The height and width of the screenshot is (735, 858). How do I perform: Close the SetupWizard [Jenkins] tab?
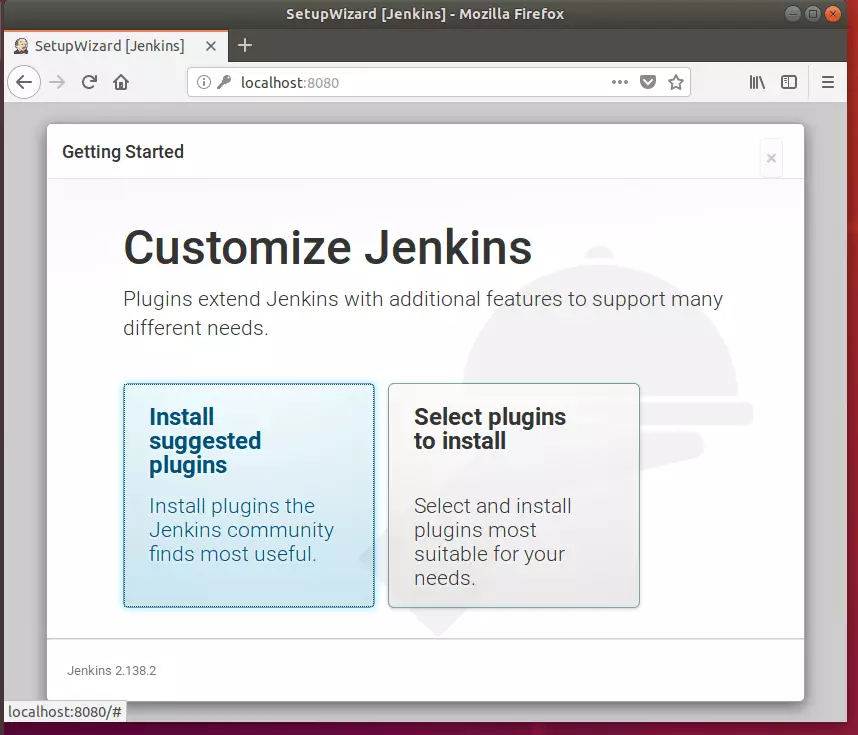pos(211,46)
